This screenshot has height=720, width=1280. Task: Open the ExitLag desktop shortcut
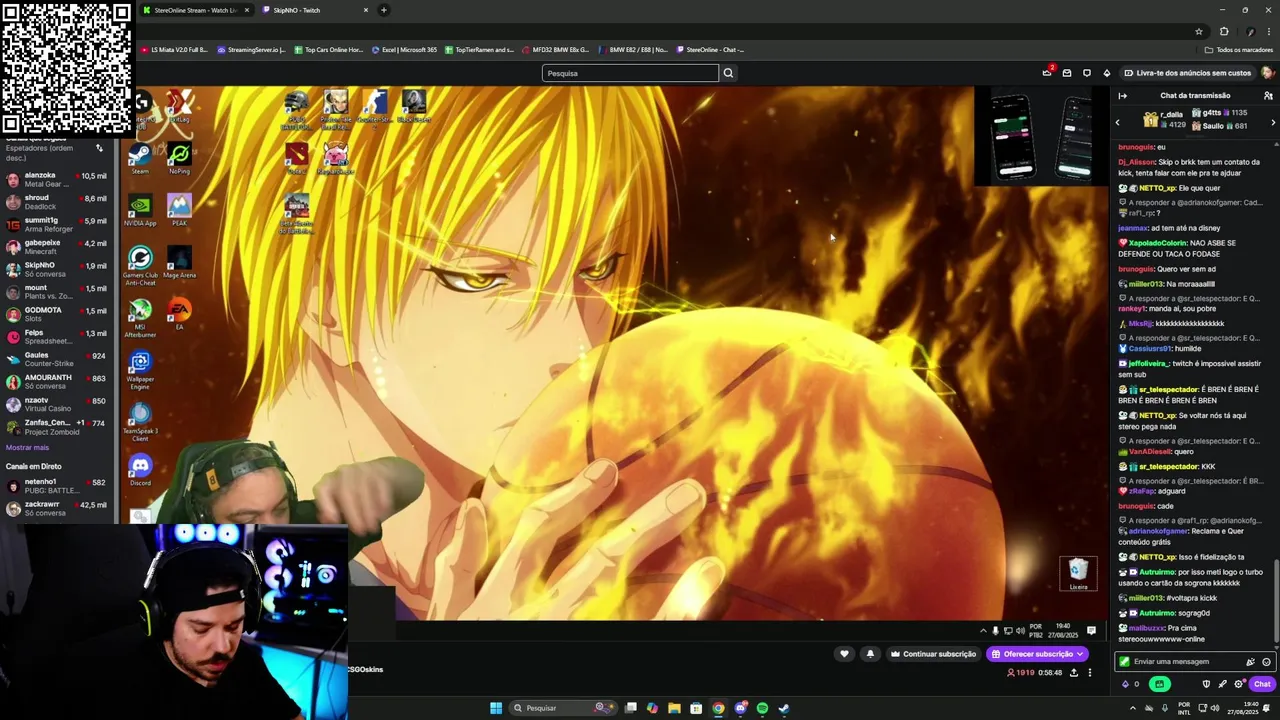pos(179,106)
